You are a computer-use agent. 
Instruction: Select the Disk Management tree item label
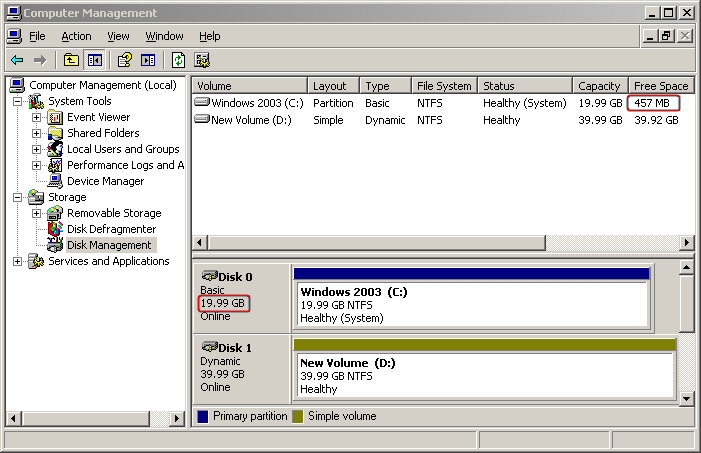click(x=110, y=245)
